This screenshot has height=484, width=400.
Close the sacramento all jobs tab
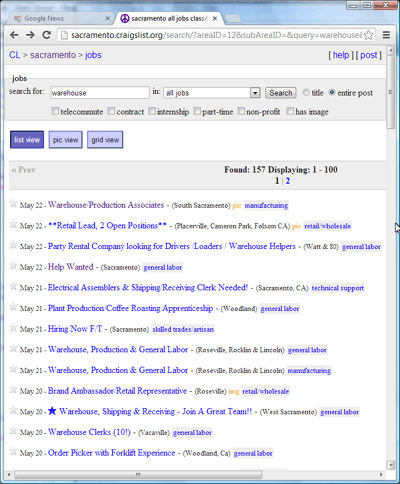[215, 19]
